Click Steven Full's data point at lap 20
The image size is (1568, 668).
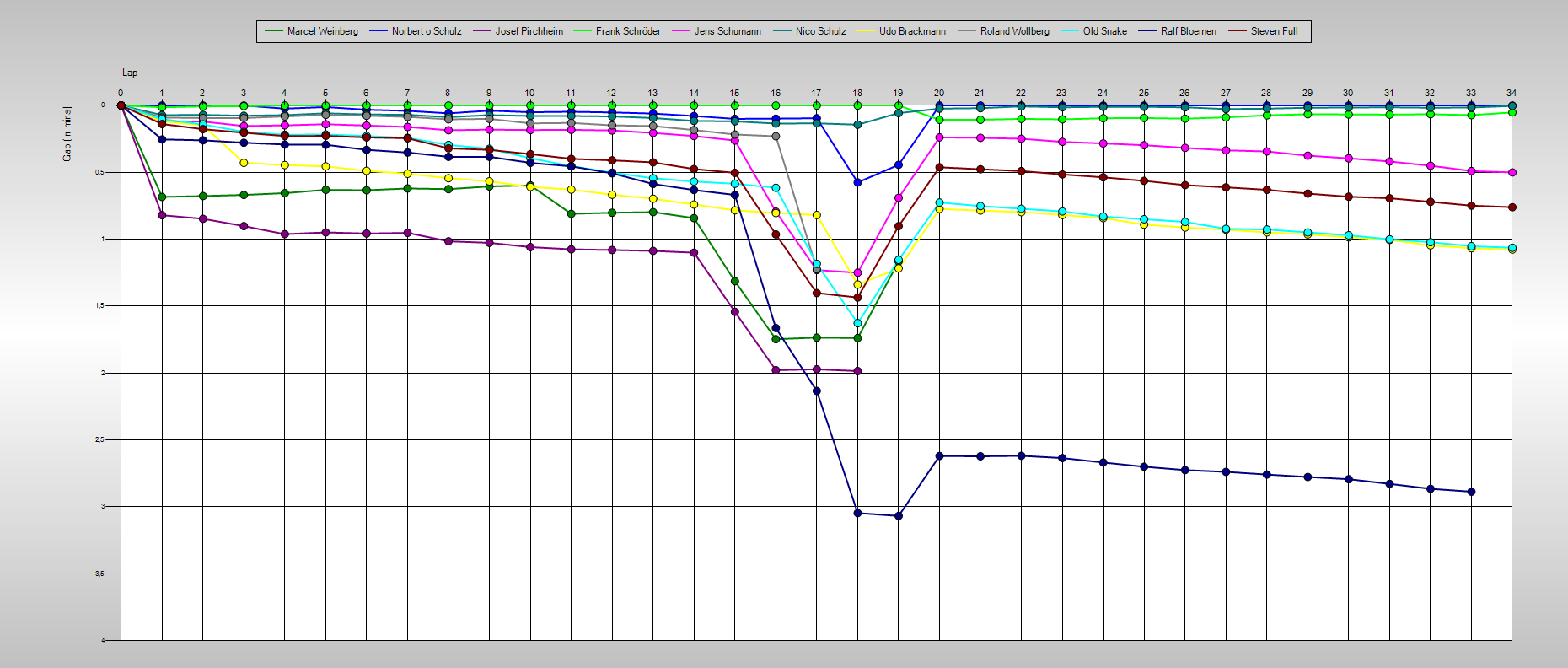point(939,167)
